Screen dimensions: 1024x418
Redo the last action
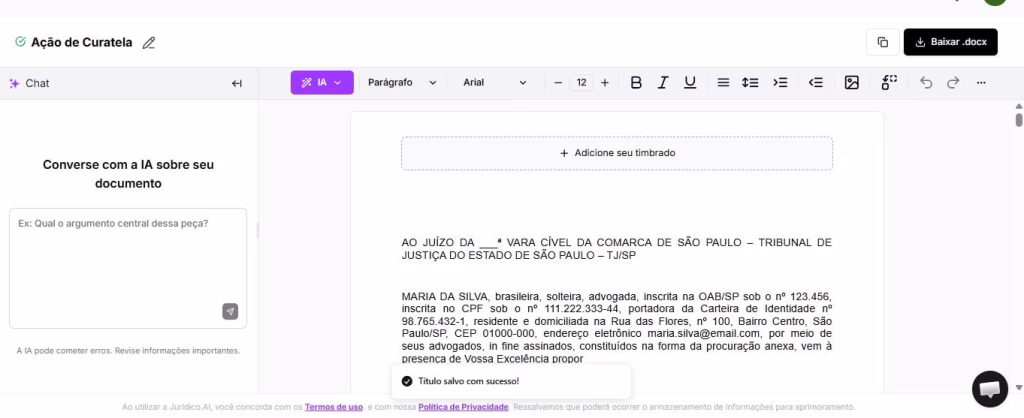[953, 83]
